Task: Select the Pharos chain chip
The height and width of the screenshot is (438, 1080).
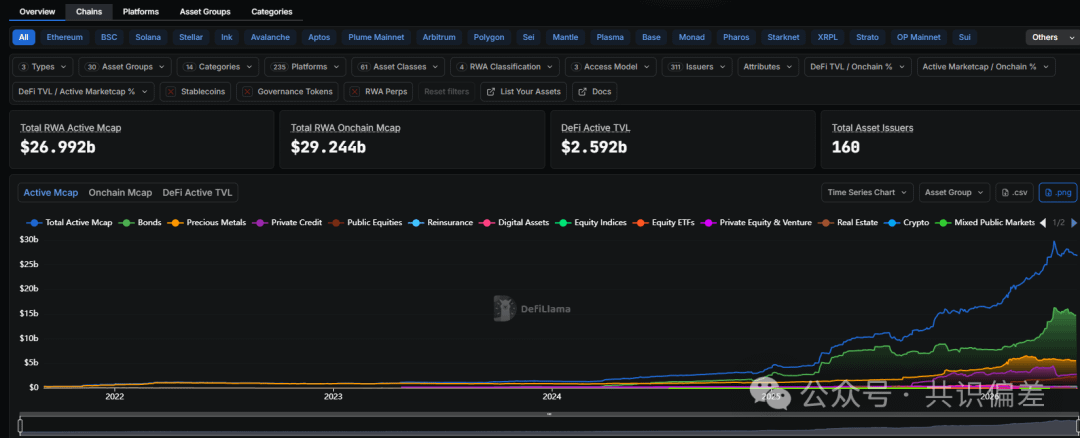Action: pyautogui.click(x=737, y=37)
